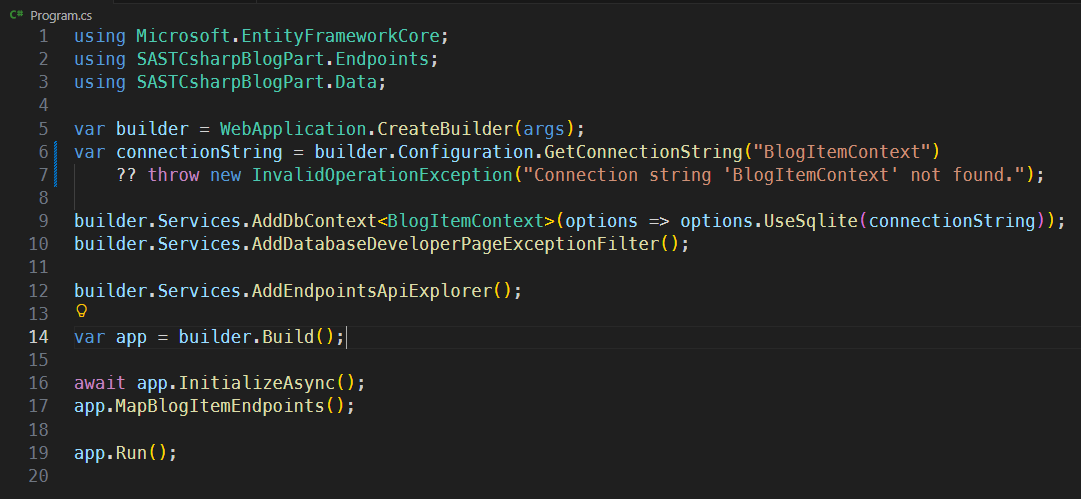Click Endpoints in the second using statement
The height and width of the screenshot is (499, 1081).
[x=383, y=59]
